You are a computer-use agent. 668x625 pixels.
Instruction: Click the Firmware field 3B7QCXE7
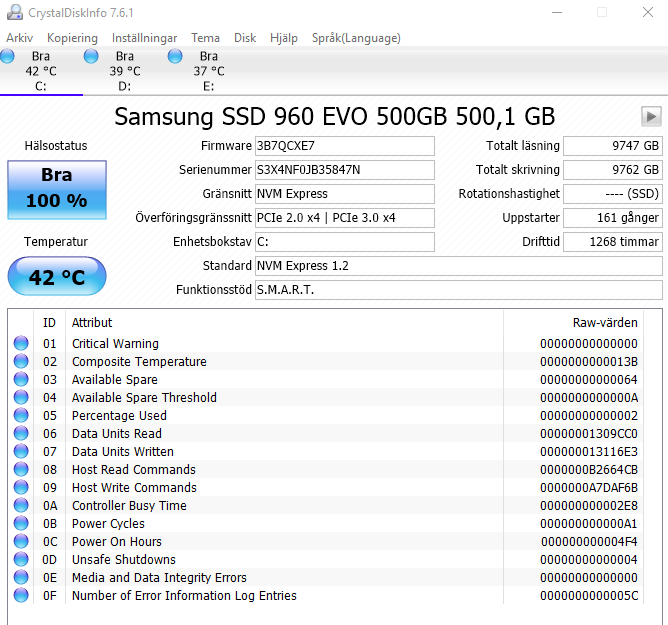click(x=345, y=146)
